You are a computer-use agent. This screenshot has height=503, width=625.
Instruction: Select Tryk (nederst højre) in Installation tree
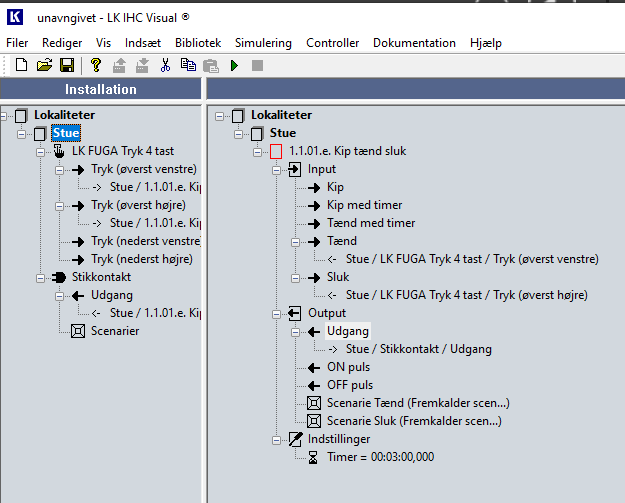click(141, 259)
